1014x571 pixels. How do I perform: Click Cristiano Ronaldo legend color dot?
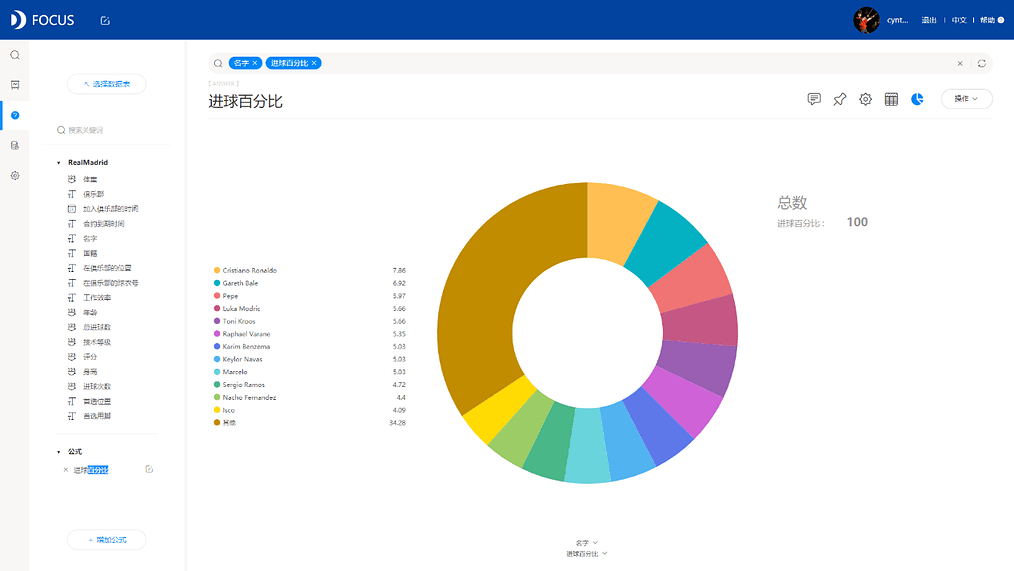click(x=217, y=270)
